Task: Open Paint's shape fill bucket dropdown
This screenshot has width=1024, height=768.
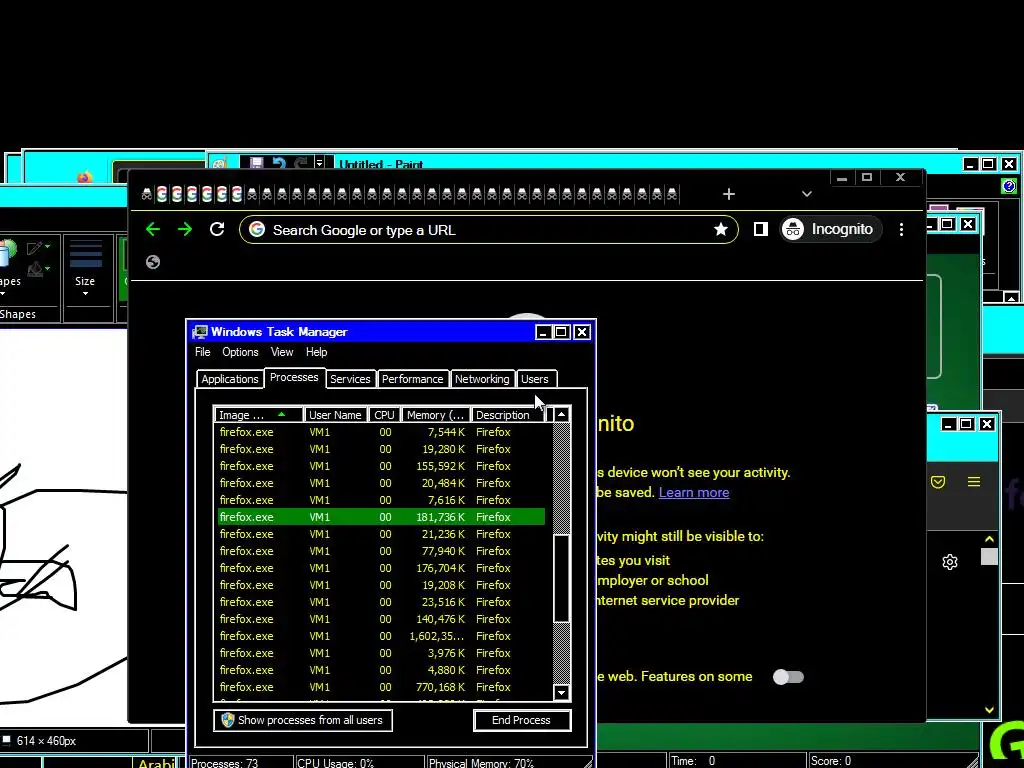Action: (38, 268)
